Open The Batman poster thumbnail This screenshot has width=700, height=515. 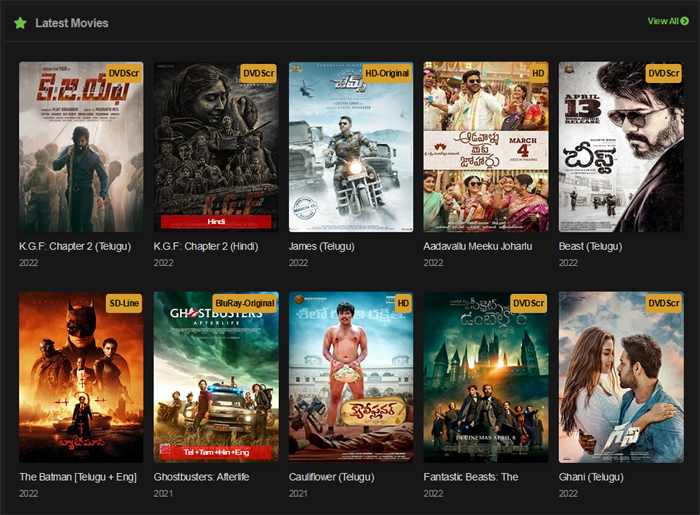[81, 377]
